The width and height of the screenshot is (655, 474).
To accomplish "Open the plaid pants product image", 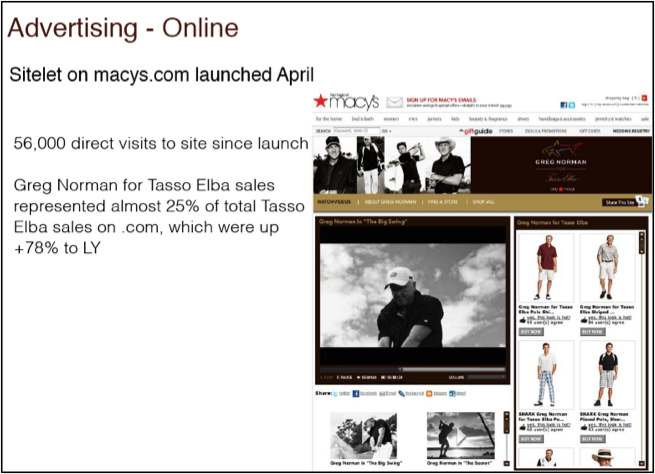I will 546,375.
